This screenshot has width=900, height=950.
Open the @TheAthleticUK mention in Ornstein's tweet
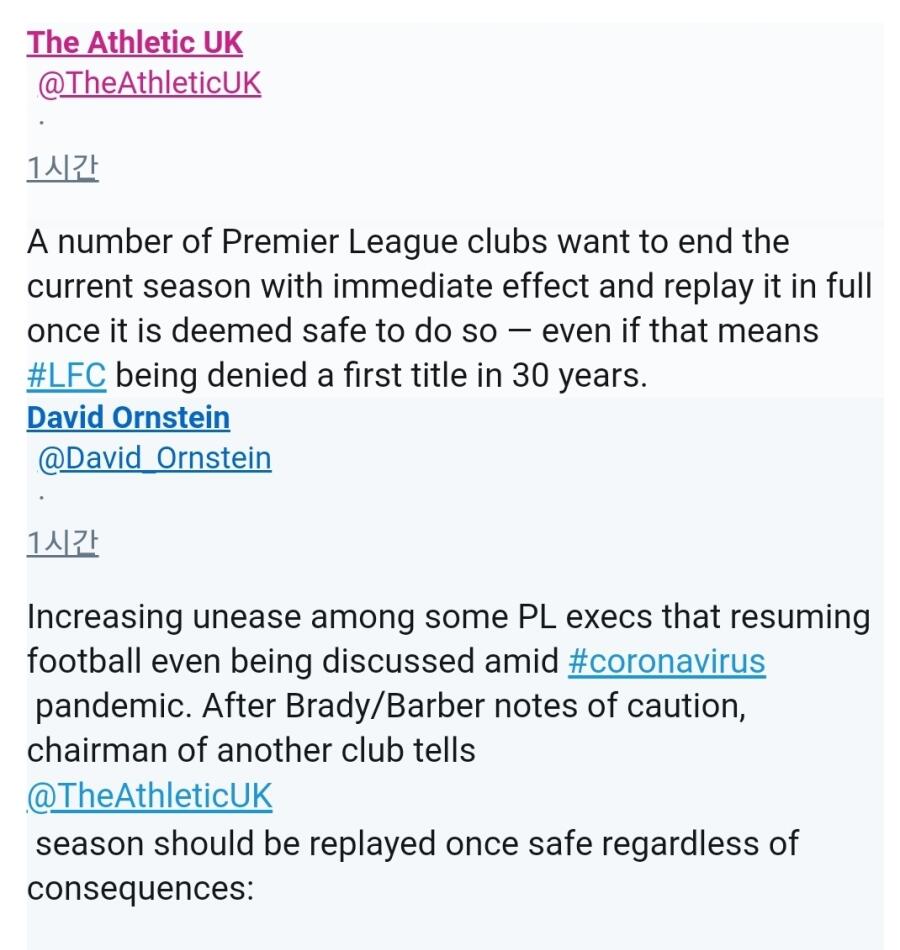point(150,796)
